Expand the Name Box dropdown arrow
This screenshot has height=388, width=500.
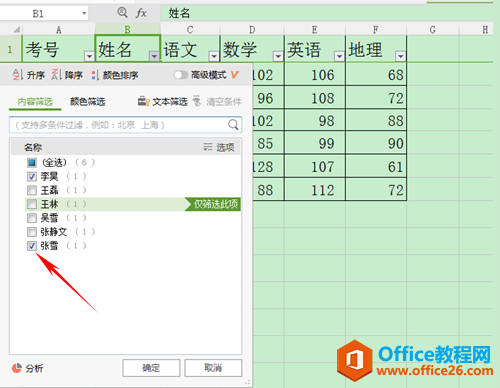84,14
